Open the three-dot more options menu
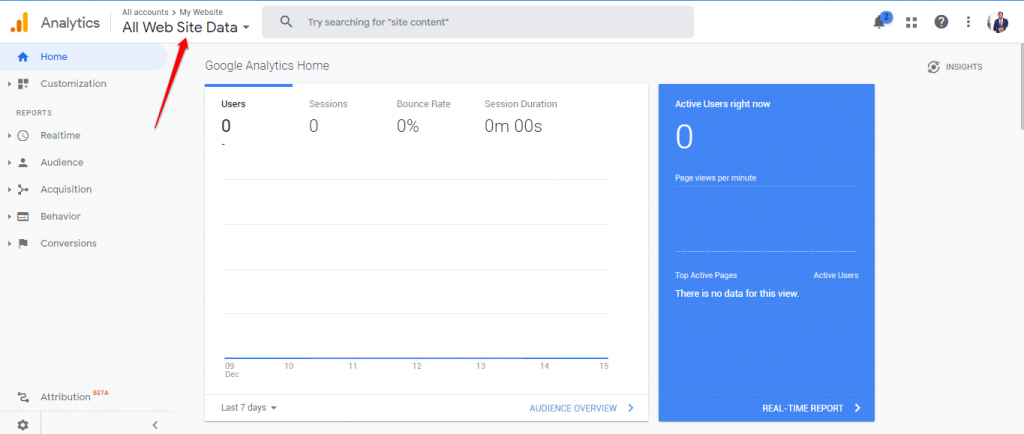Image resolution: width=1024 pixels, height=434 pixels. [968, 22]
